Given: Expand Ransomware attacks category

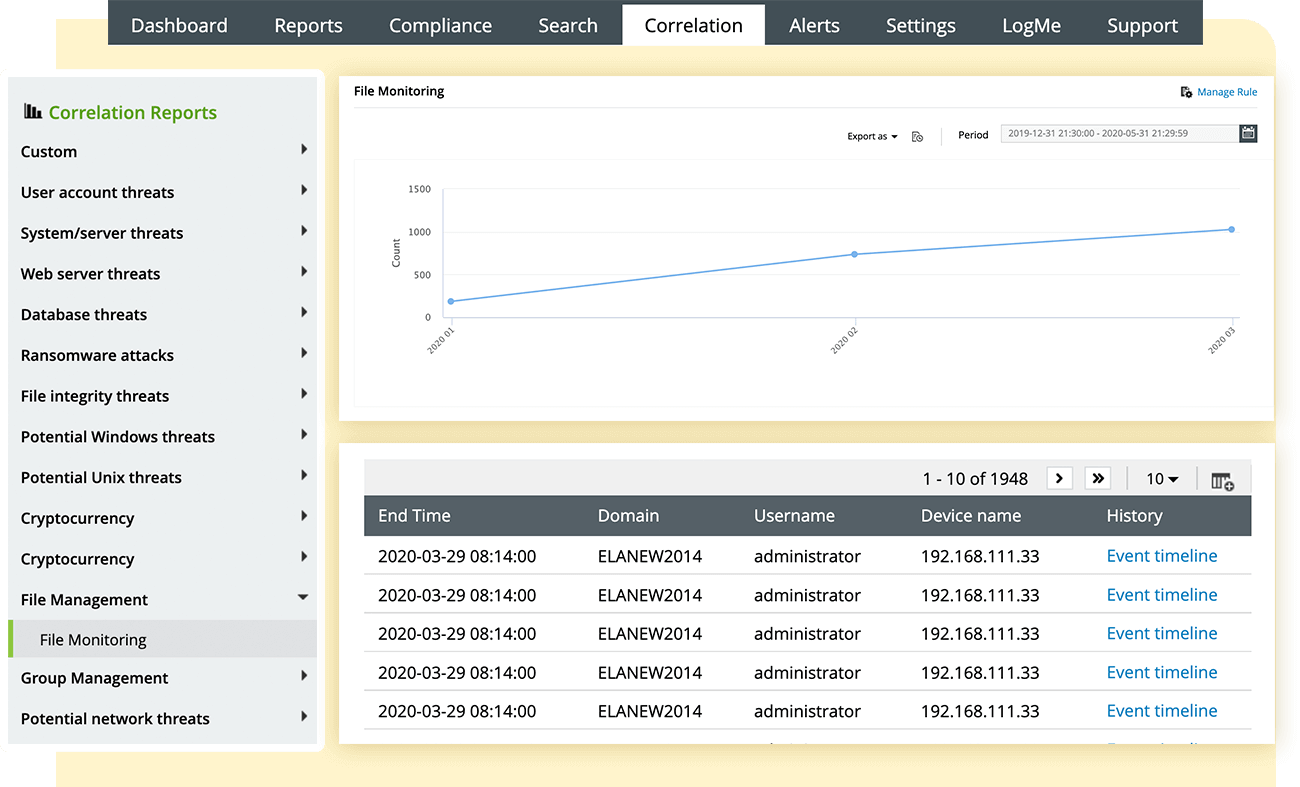Looking at the screenshot, I should coord(303,354).
